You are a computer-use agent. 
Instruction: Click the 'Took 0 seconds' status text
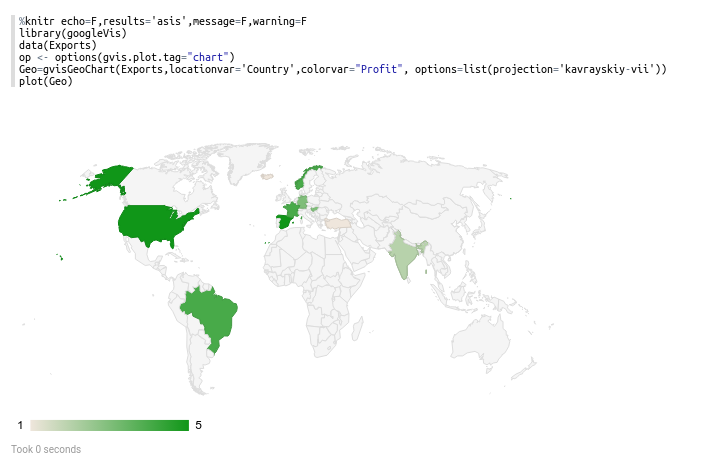click(x=46, y=449)
